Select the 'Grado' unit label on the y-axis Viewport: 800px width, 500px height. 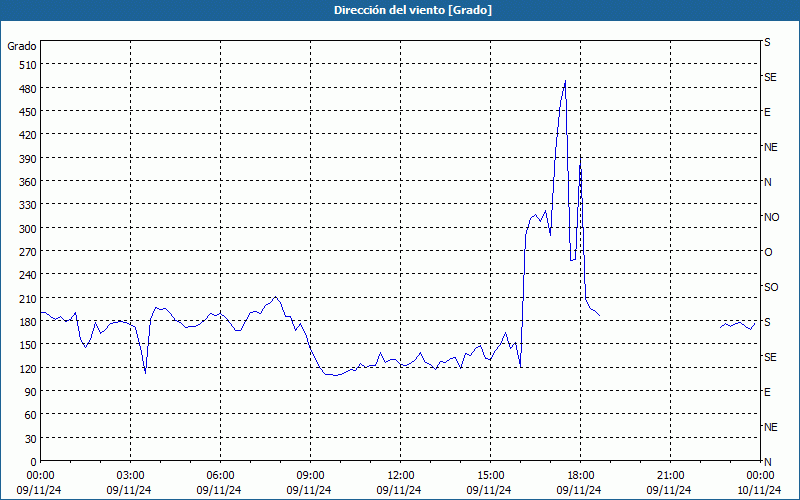tap(22, 46)
